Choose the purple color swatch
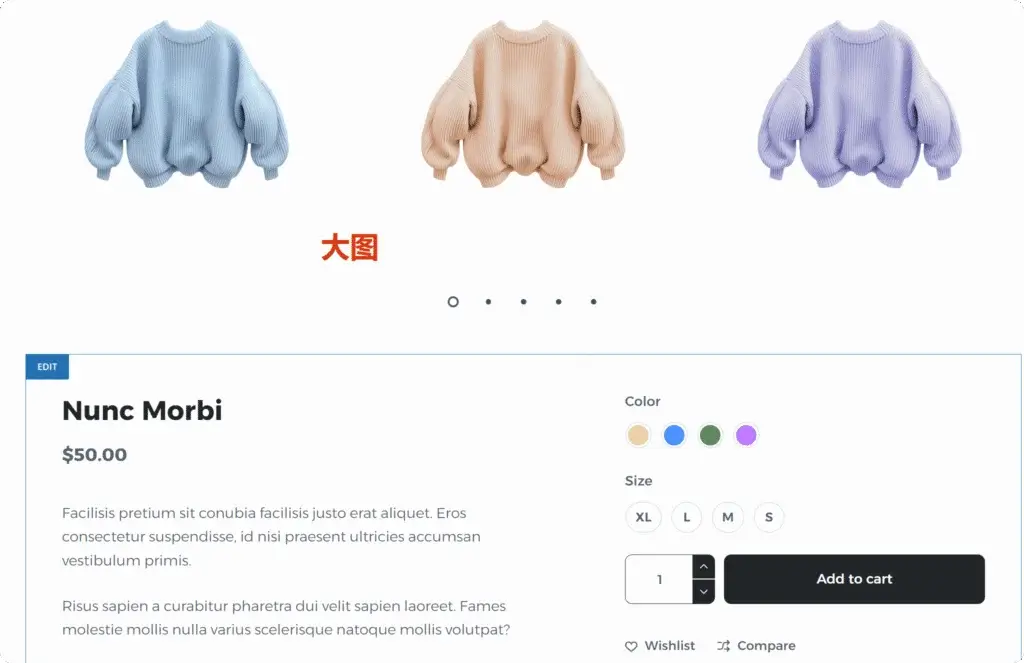The width and height of the screenshot is (1024, 663). (746, 435)
